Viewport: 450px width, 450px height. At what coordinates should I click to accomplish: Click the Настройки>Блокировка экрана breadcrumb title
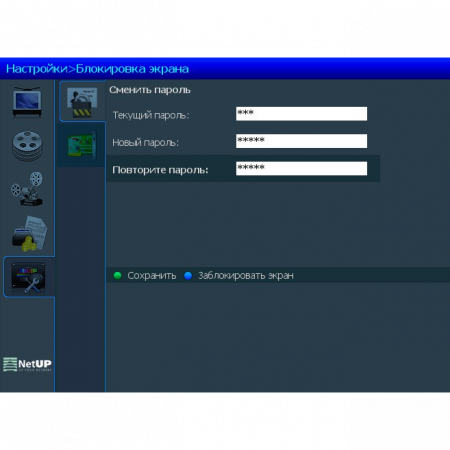click(x=97, y=69)
